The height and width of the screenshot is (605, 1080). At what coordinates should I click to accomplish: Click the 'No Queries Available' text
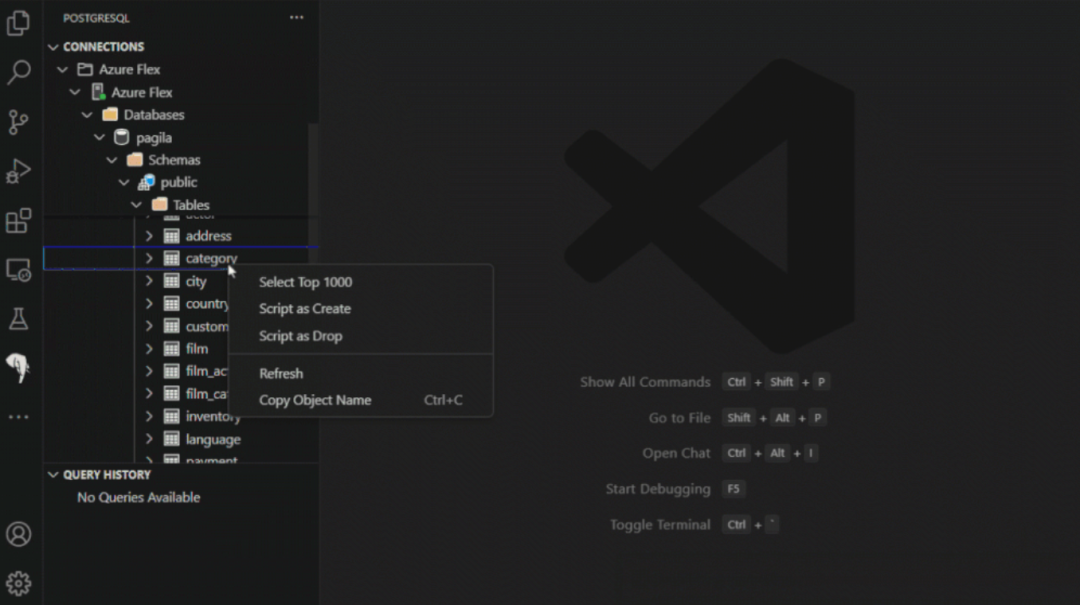(x=138, y=498)
